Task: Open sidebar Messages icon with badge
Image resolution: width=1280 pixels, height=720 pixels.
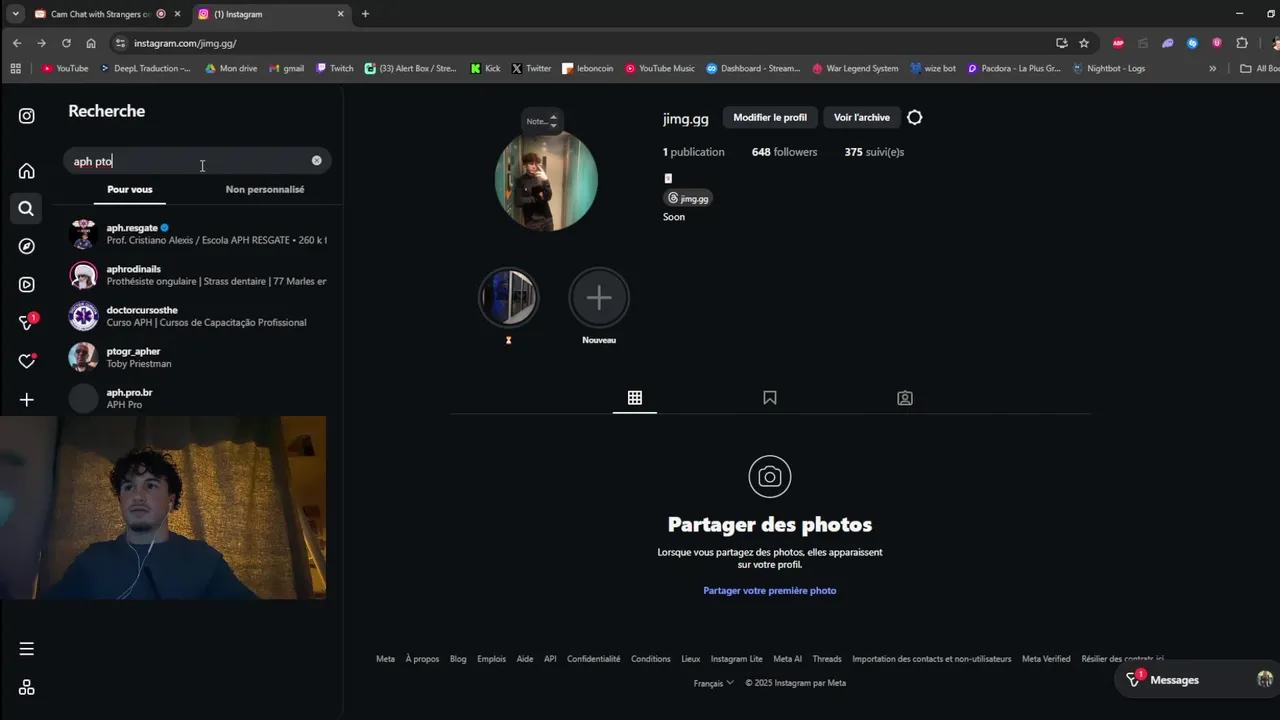Action: [x=28, y=322]
